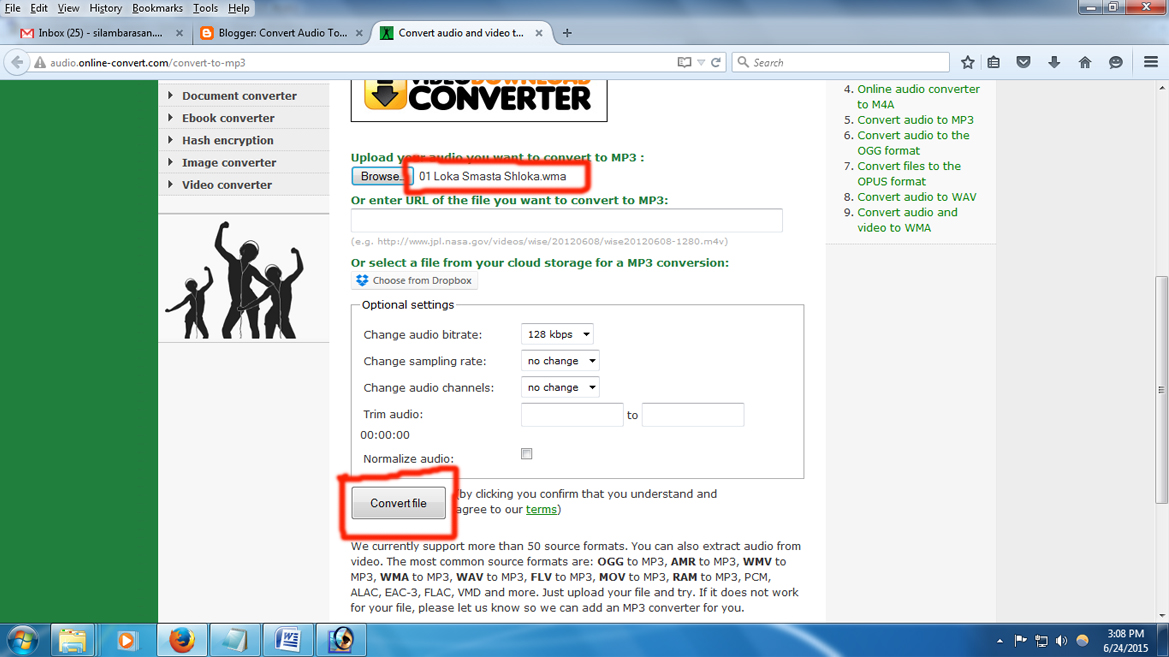1169x657 pixels.
Task: Click the URL input field for MP3 conversion
Action: pos(565,220)
